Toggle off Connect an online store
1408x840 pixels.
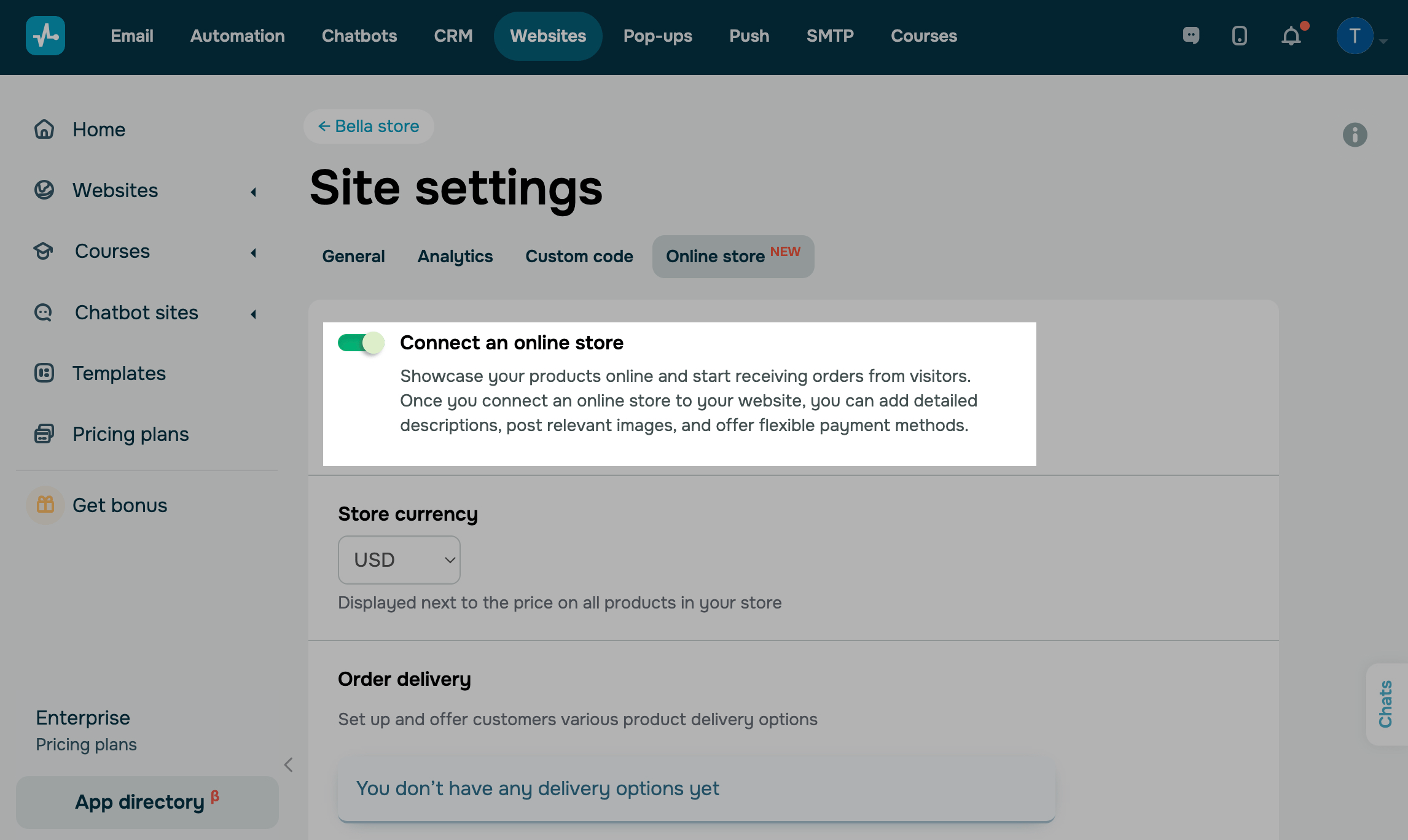361,343
